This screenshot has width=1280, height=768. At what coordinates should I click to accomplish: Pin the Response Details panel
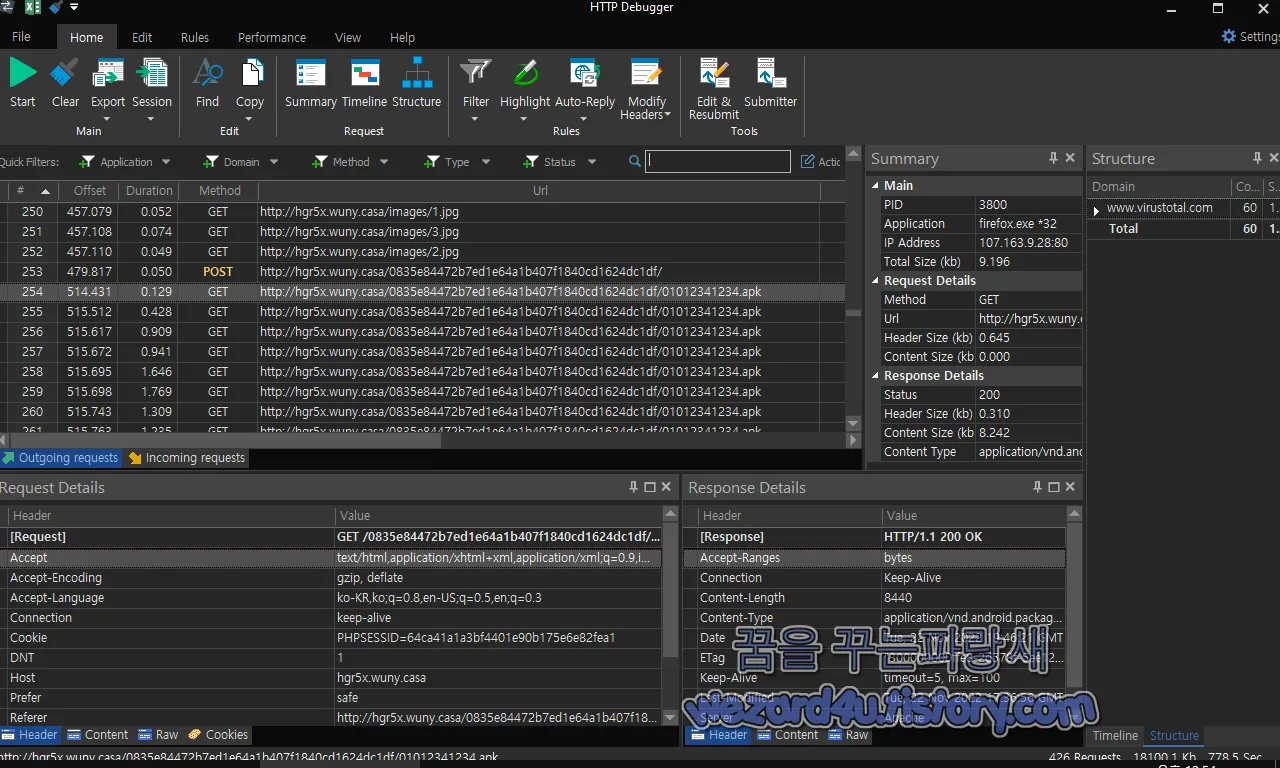(x=1037, y=487)
